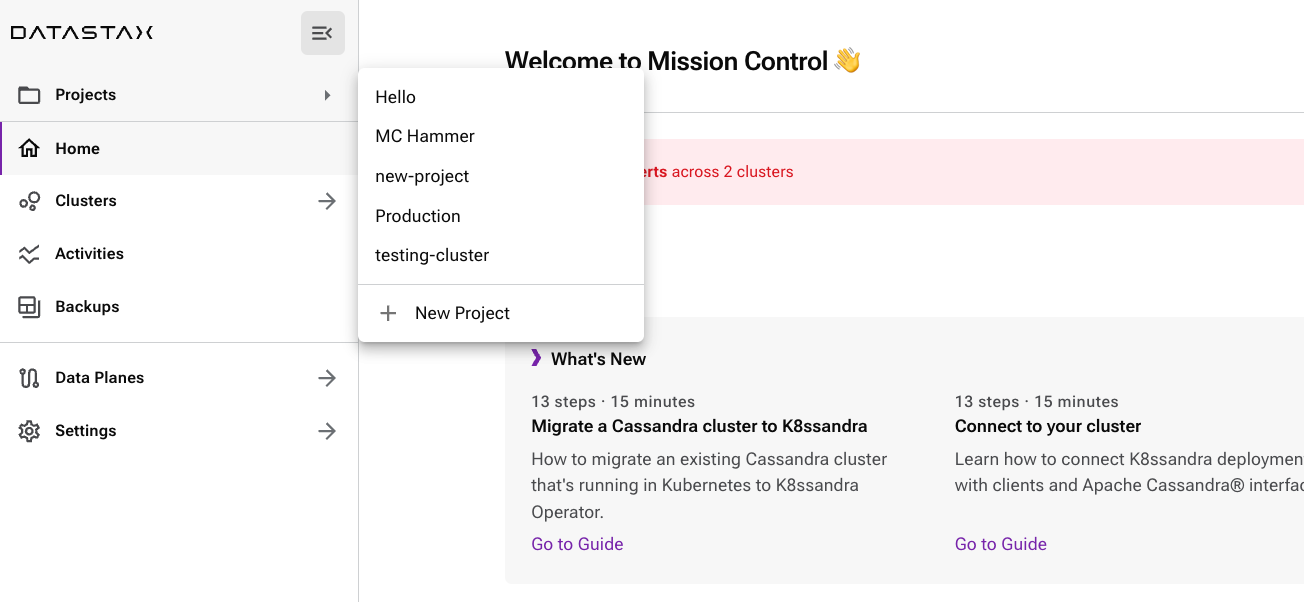1304x602 pixels.
Task: Expand the Data Planes arrow
Action: [327, 377]
